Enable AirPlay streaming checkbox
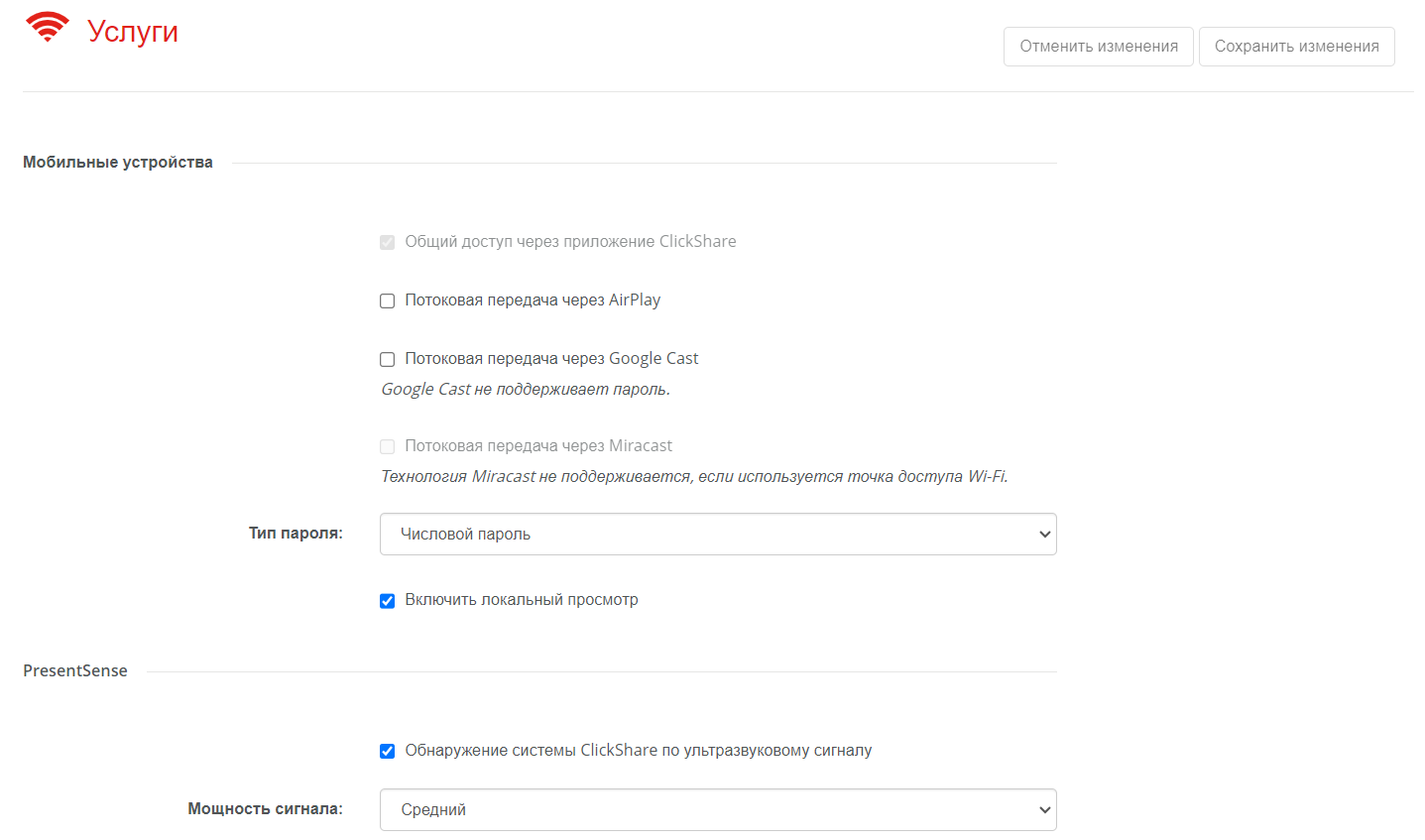1425x840 pixels. click(x=388, y=300)
